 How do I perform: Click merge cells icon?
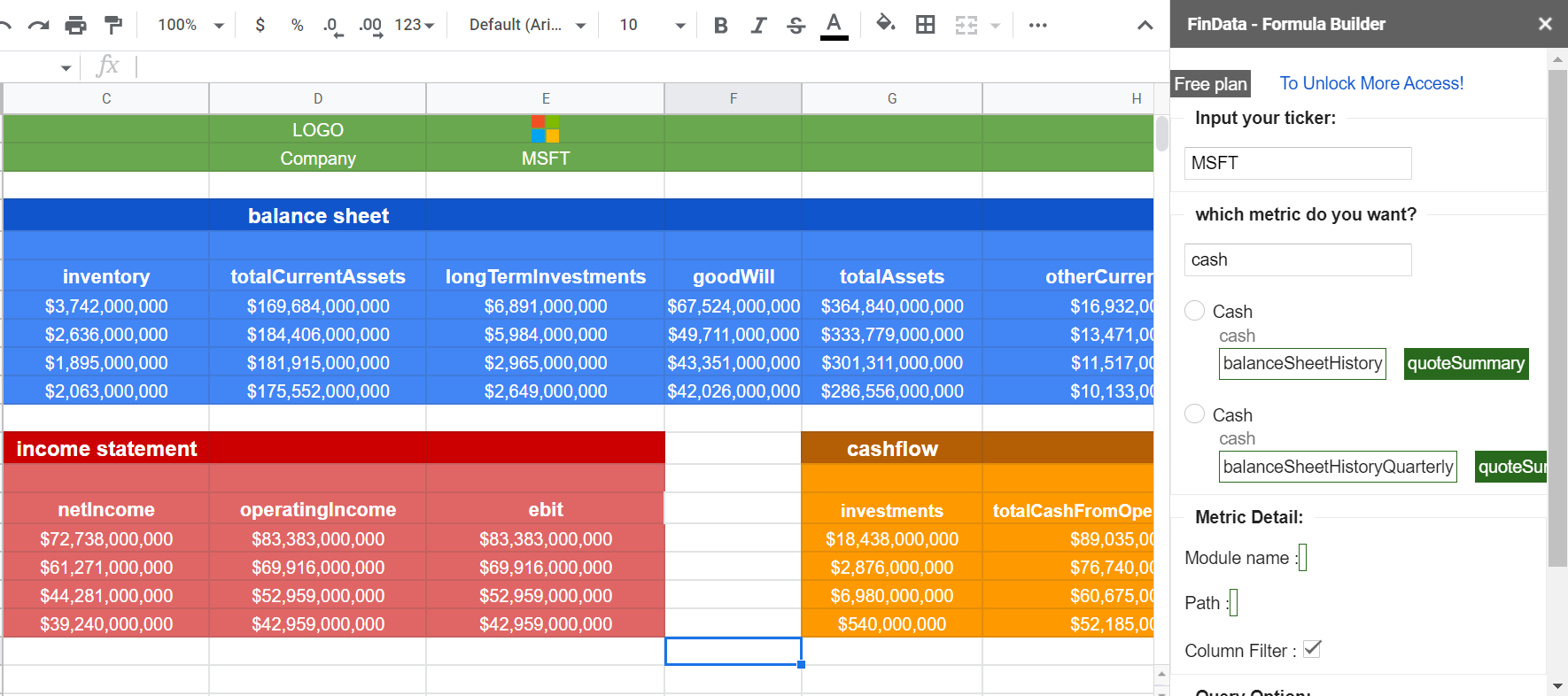click(966, 25)
